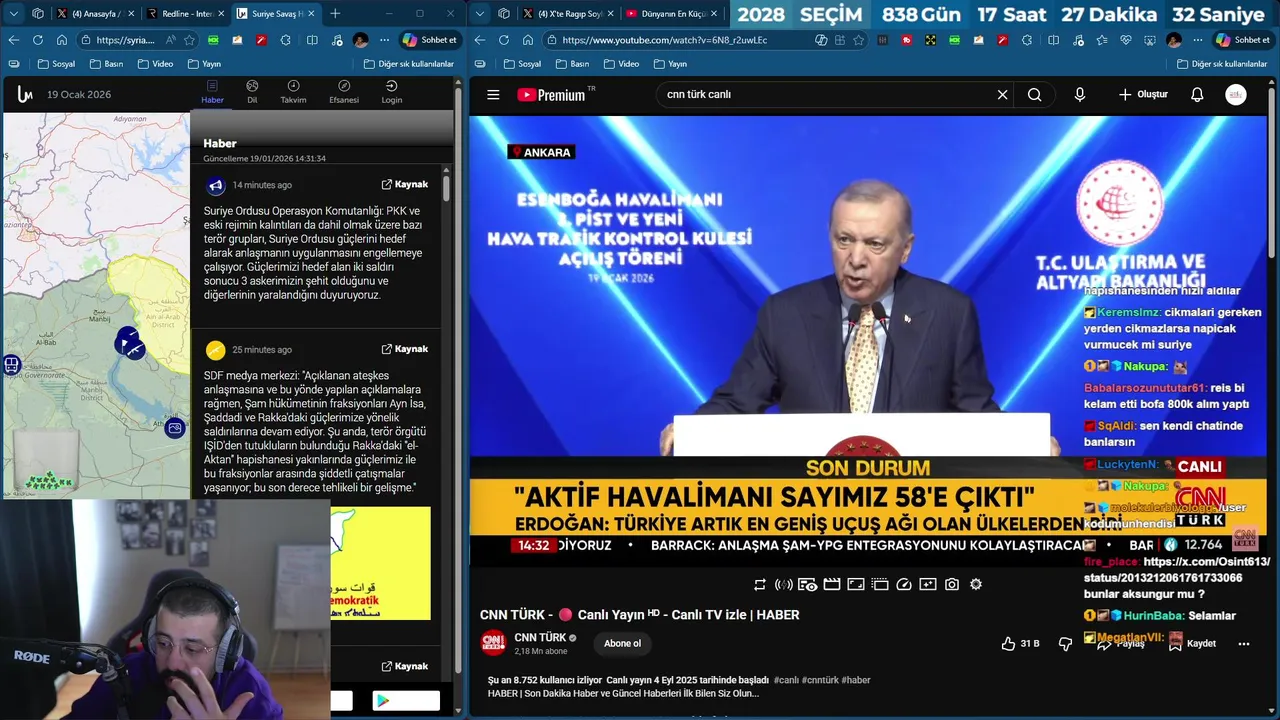This screenshot has height=720, width=1280.
Task: Toggle the loop icon below the video
Action: (760, 584)
